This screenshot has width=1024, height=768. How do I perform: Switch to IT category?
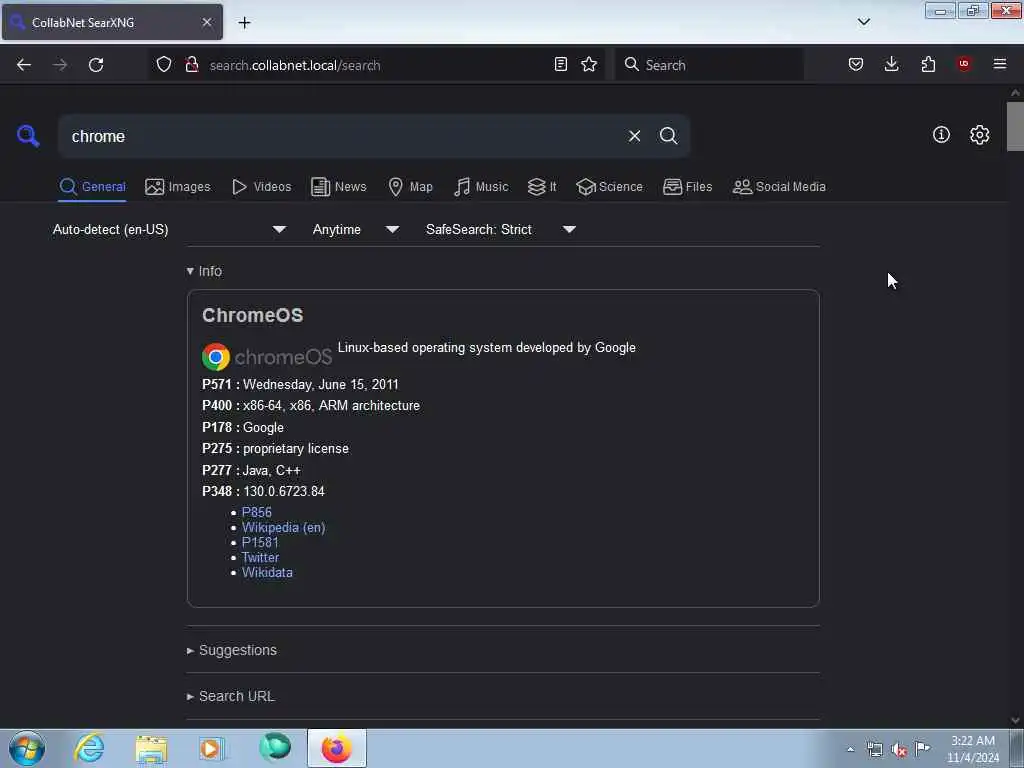[x=542, y=187]
